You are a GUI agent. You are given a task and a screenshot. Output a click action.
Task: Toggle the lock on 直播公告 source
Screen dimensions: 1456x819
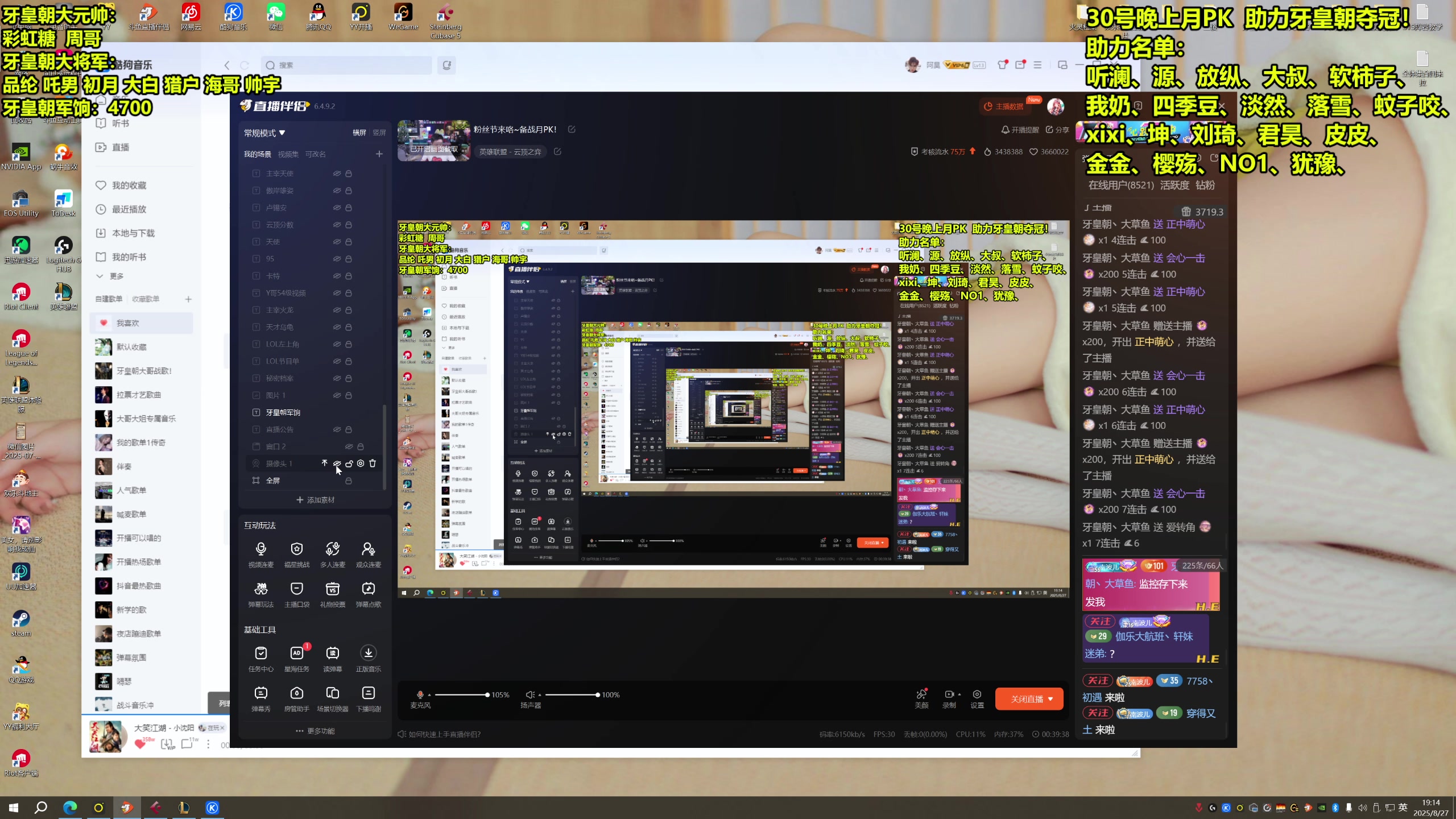pyautogui.click(x=349, y=429)
